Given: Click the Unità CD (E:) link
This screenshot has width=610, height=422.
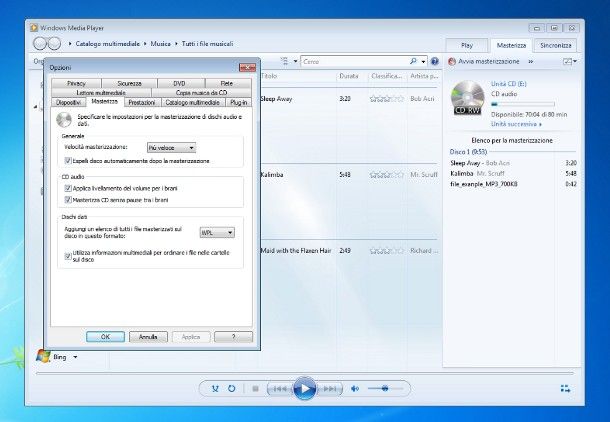Looking at the screenshot, I should (508, 84).
